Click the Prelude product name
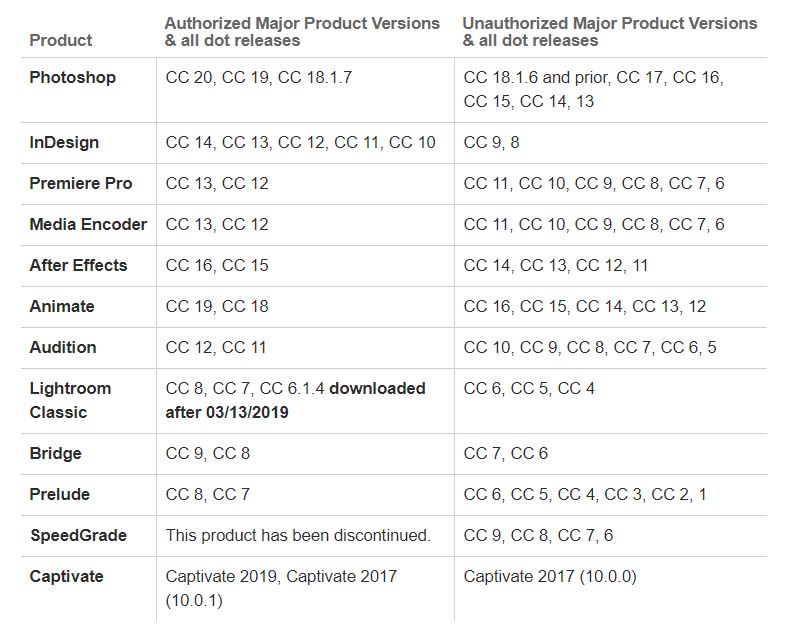 click(59, 494)
